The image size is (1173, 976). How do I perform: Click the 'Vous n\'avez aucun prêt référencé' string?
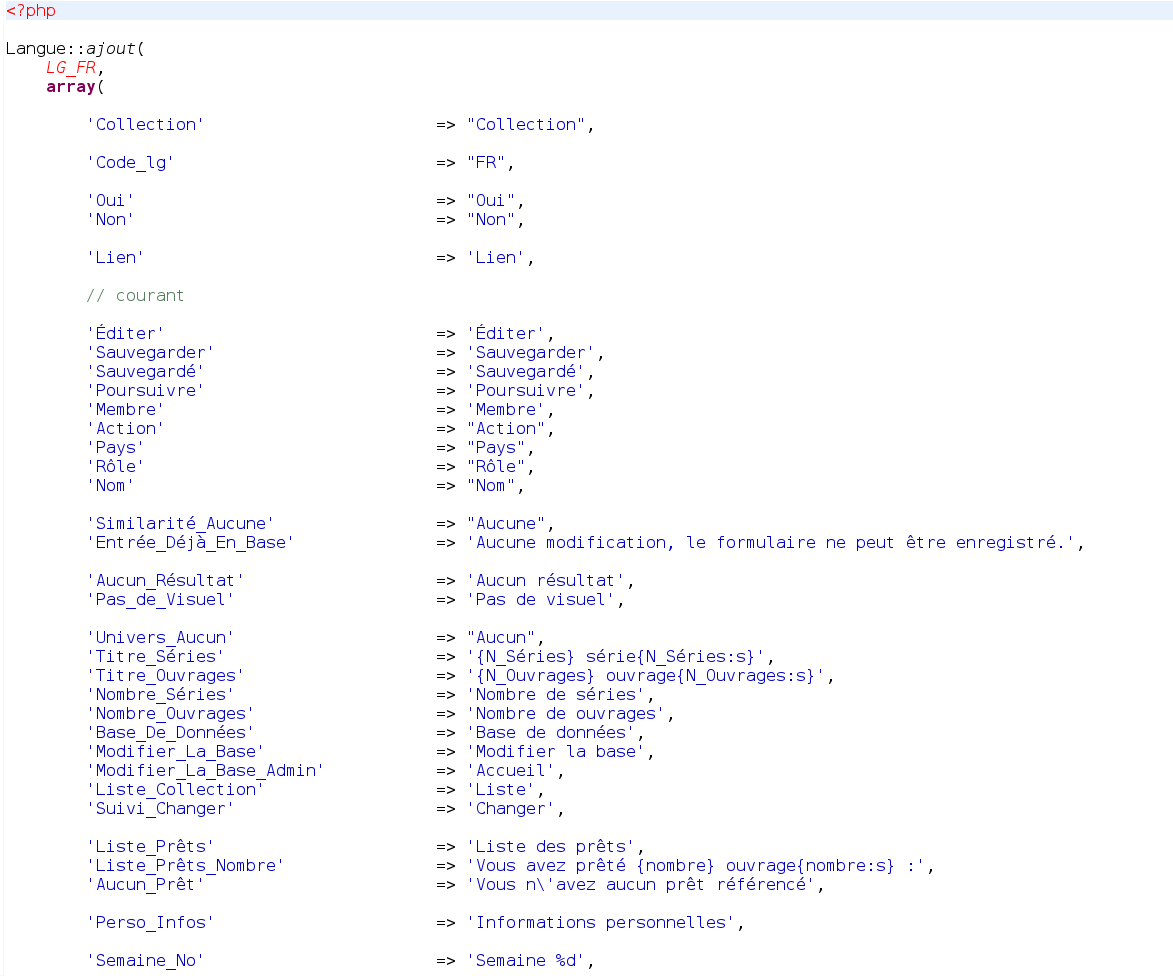[x=641, y=885]
